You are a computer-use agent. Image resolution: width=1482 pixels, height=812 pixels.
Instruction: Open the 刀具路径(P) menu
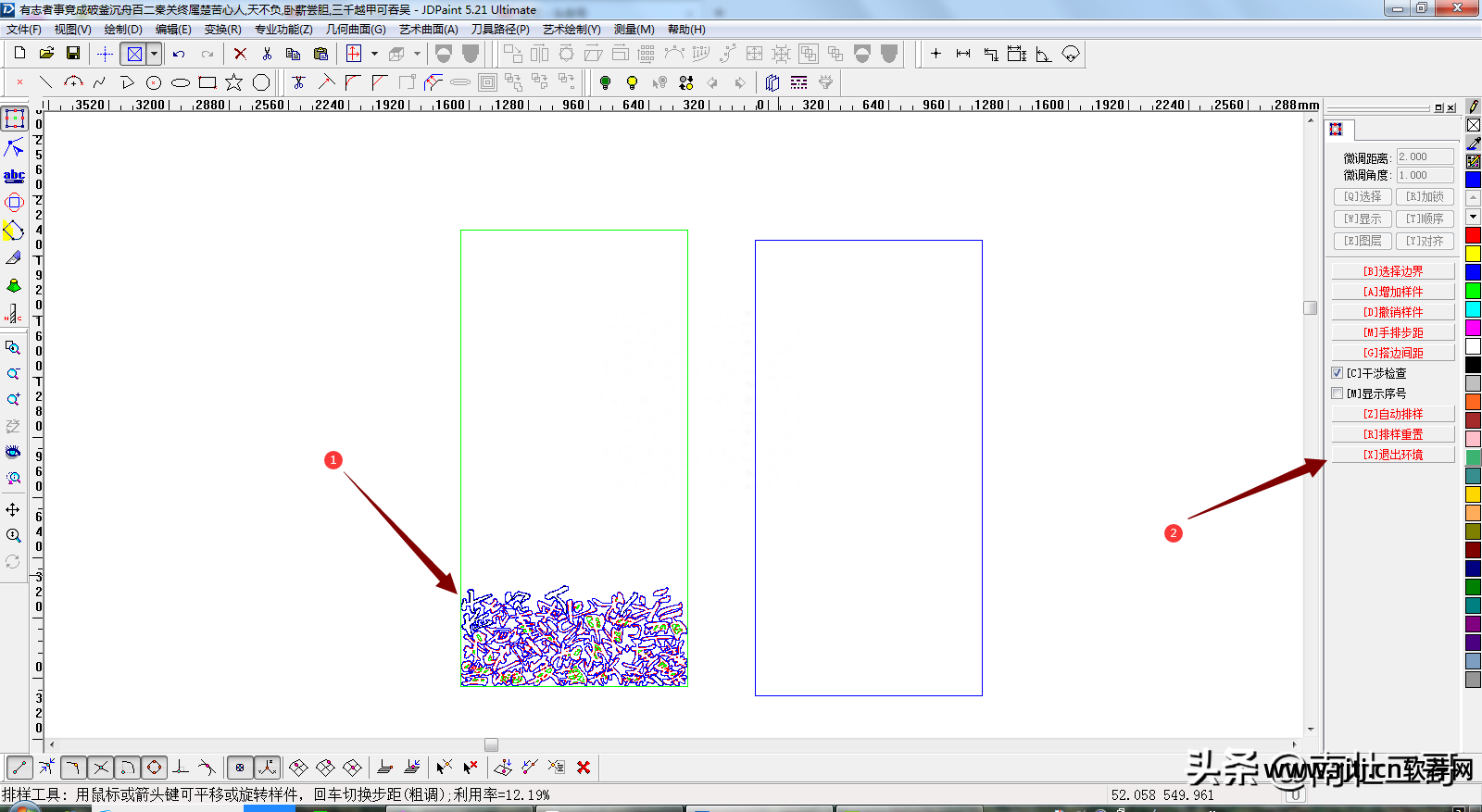click(500, 30)
